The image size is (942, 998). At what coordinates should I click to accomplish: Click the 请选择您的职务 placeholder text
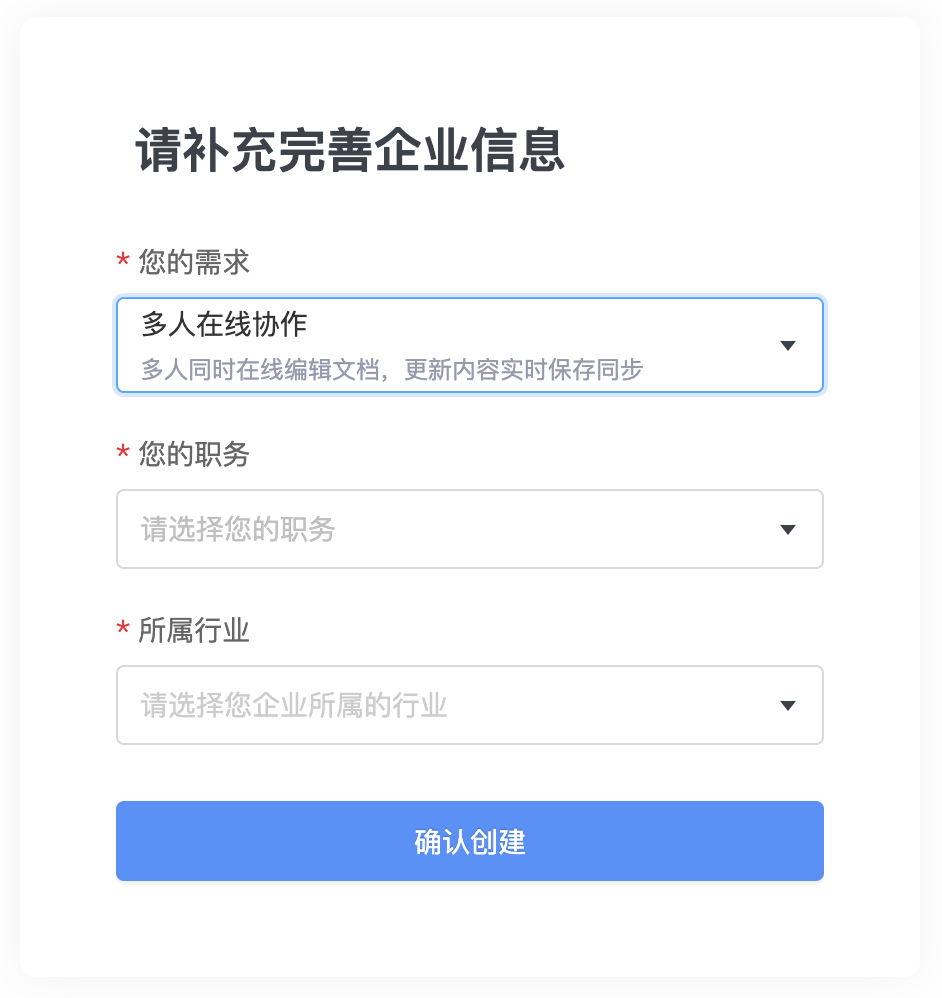click(x=238, y=529)
